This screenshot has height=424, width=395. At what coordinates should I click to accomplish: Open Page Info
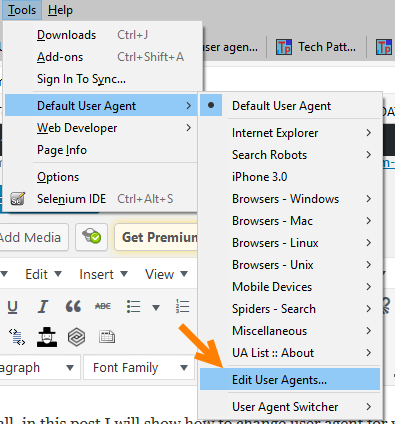(x=101, y=150)
